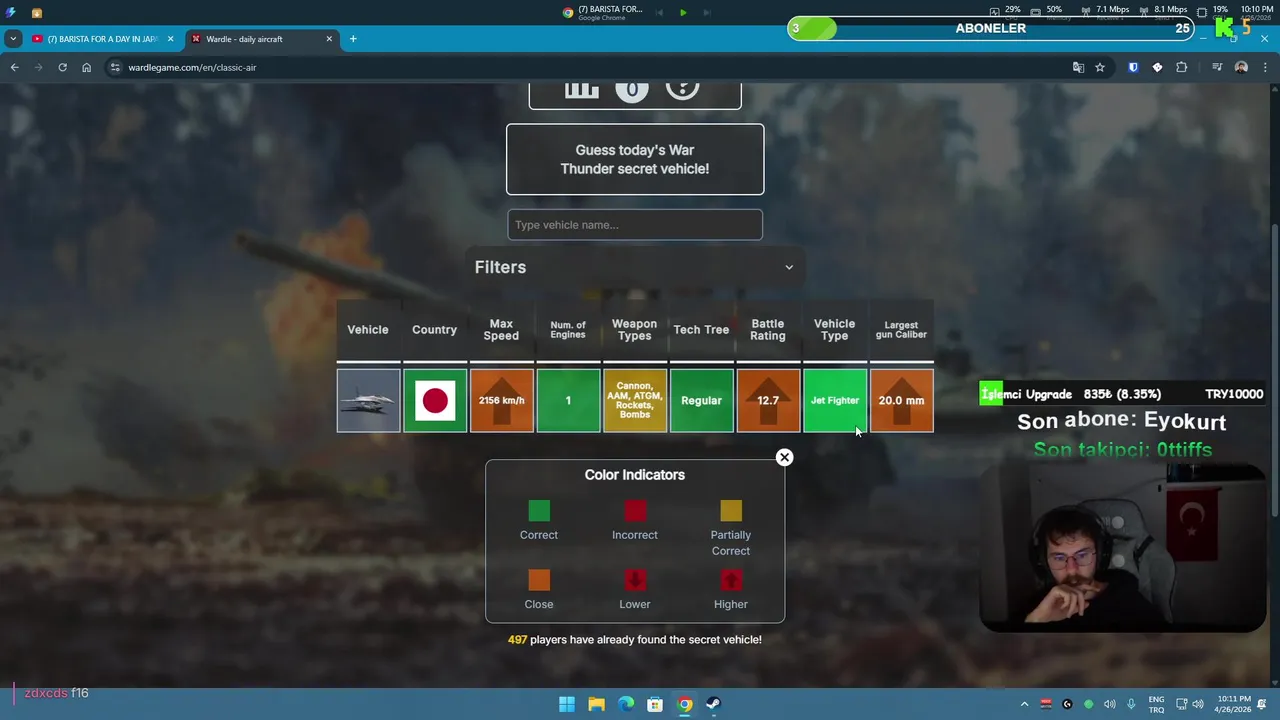Open the tab search dropdown arrow

point(13,39)
